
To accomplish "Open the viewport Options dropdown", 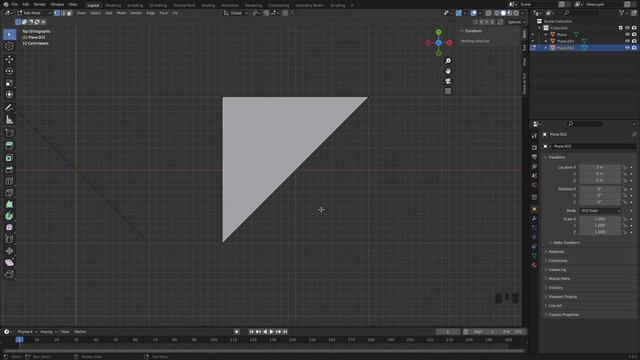I will coord(516,22).
